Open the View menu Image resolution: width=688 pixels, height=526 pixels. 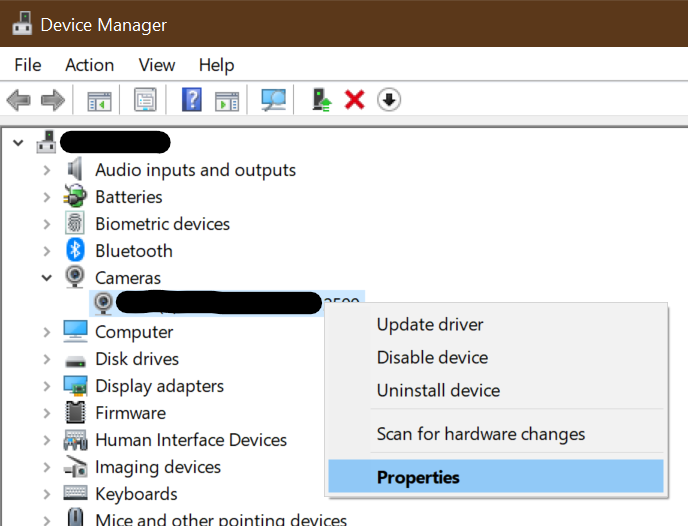point(157,65)
